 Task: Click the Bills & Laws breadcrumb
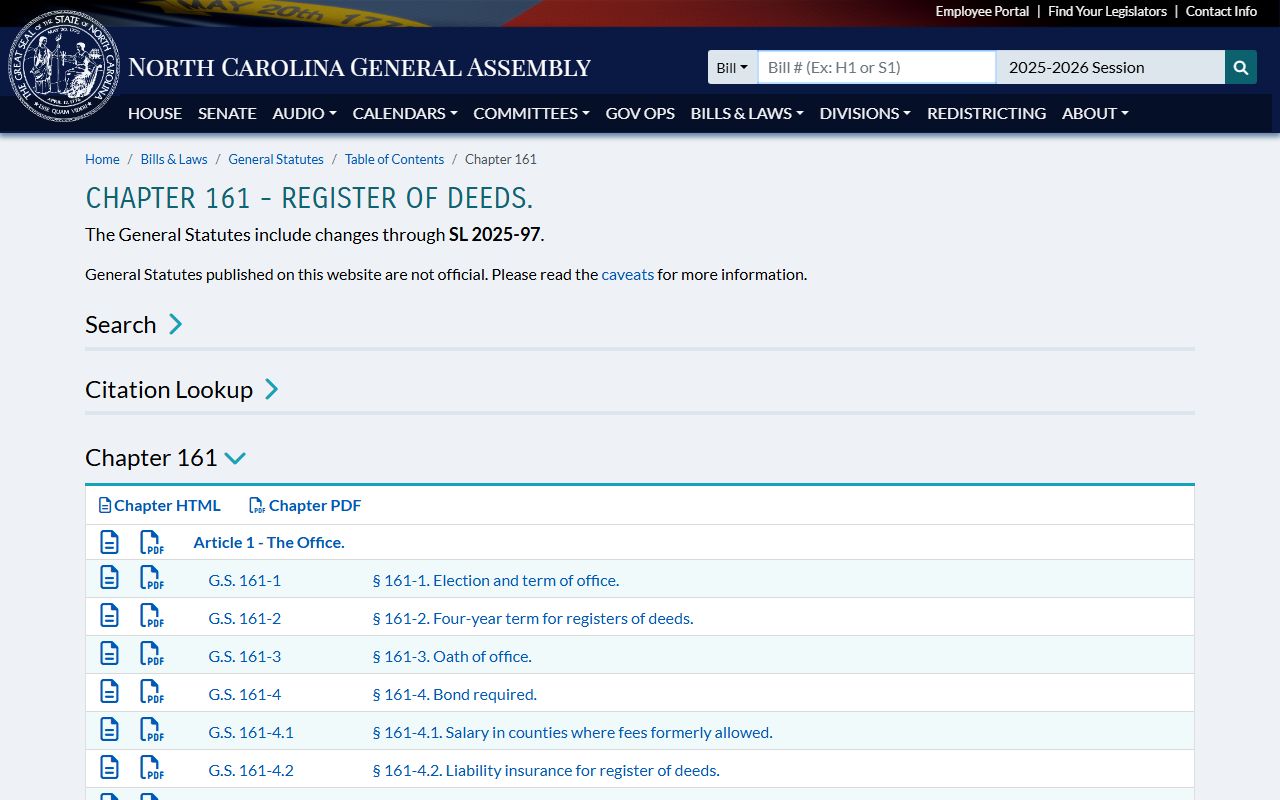(x=174, y=159)
